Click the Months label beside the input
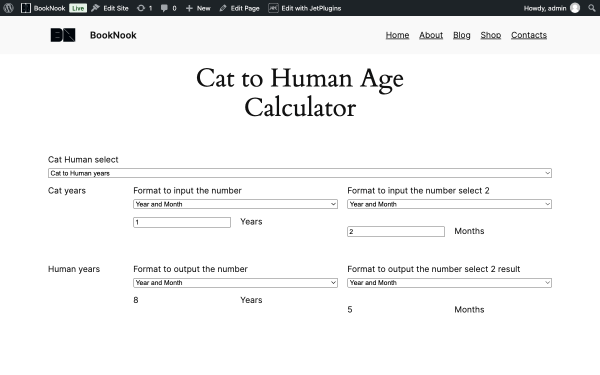Screen dimensions: 600x375 tap(469, 231)
